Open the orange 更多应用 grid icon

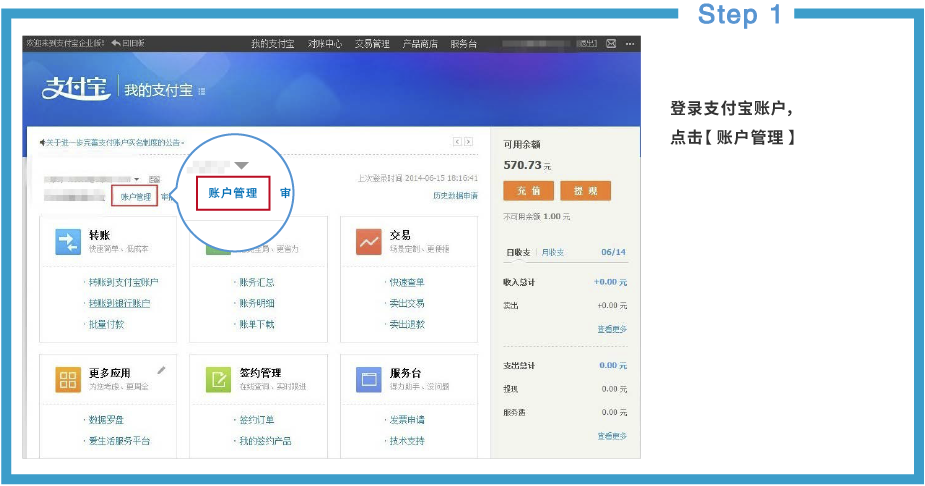coord(68,379)
